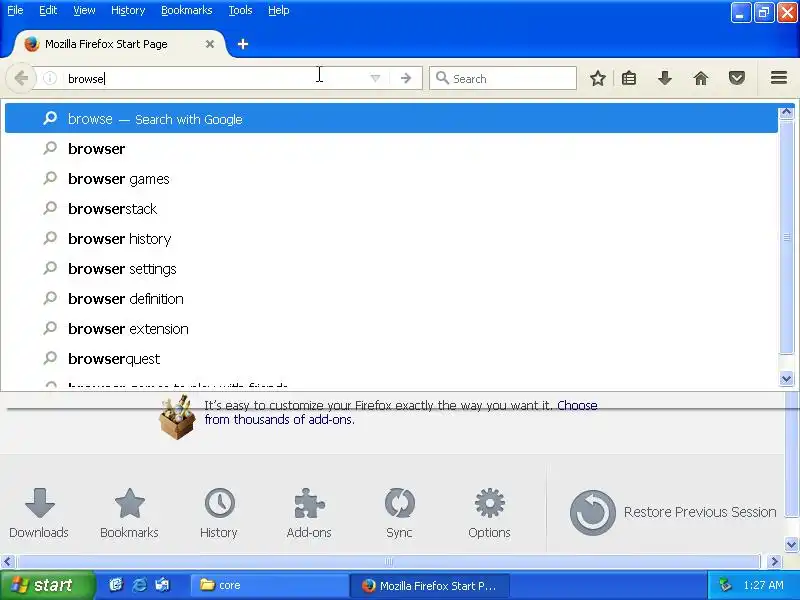The height and width of the screenshot is (600, 800).
Task: Open the hamburger menu button
Action: [779, 78]
